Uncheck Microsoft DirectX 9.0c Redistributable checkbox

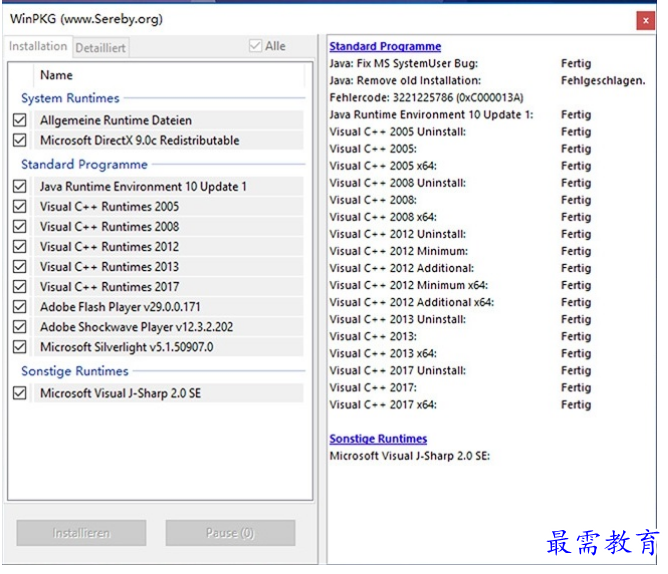[x=20, y=140]
